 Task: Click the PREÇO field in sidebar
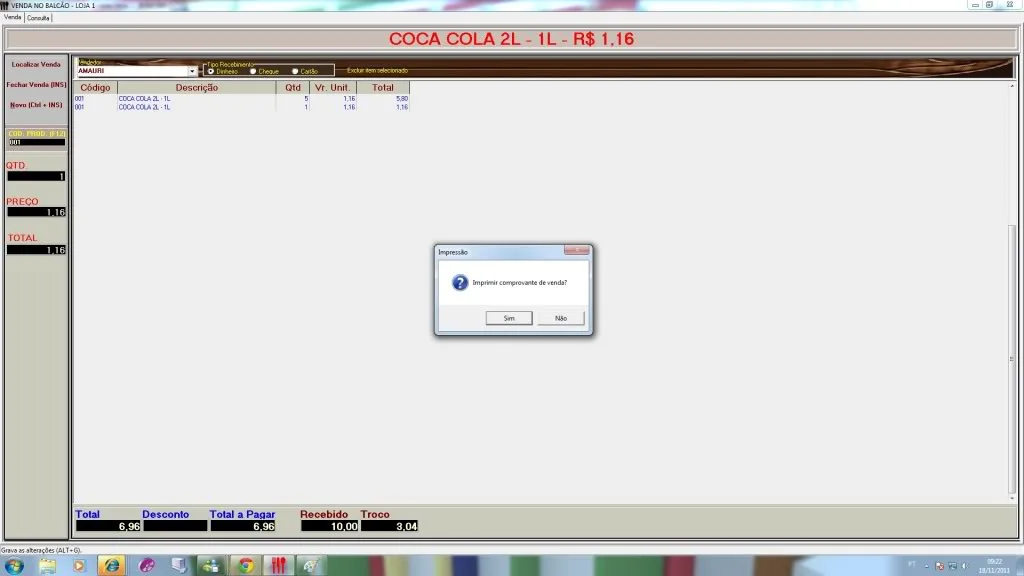(x=36, y=212)
